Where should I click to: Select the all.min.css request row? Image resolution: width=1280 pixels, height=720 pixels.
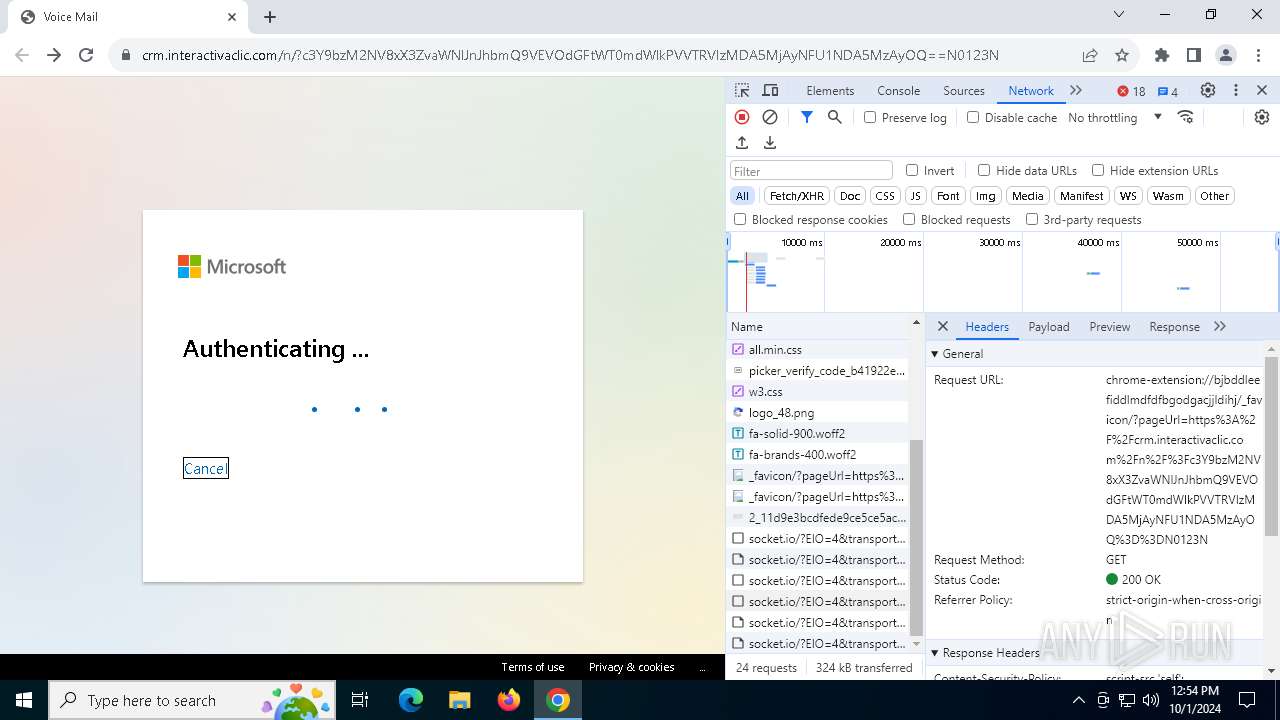tap(818, 349)
